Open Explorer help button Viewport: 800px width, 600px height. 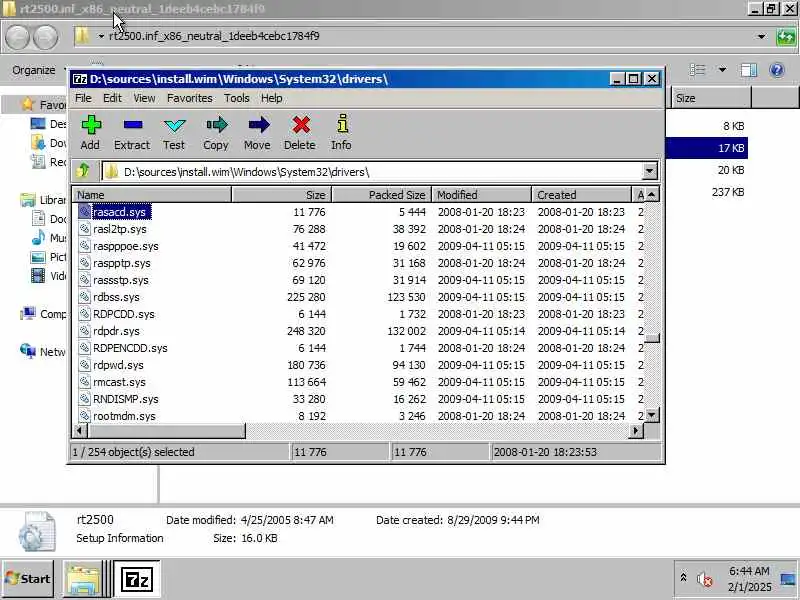tap(777, 70)
